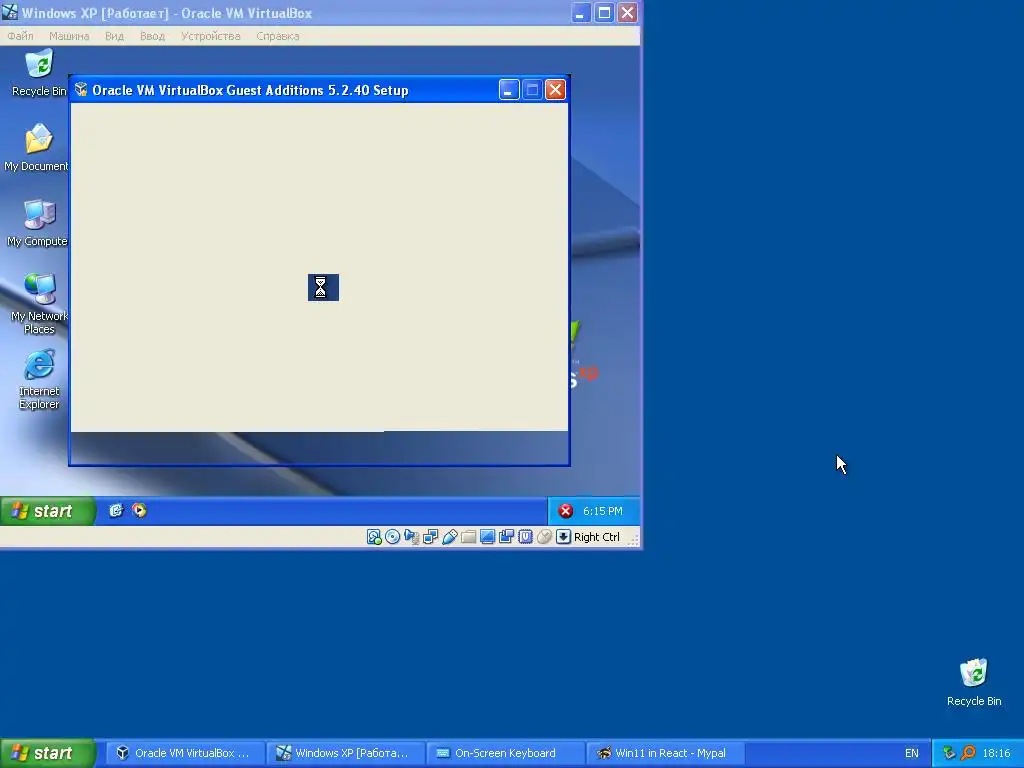1024x768 pixels.
Task: Click the VirtualBox window title bar icon
Action: [x=10, y=12]
